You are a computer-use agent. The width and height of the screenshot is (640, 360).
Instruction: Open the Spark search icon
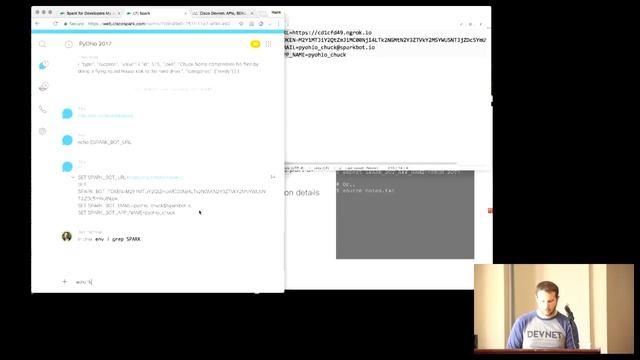(42, 44)
